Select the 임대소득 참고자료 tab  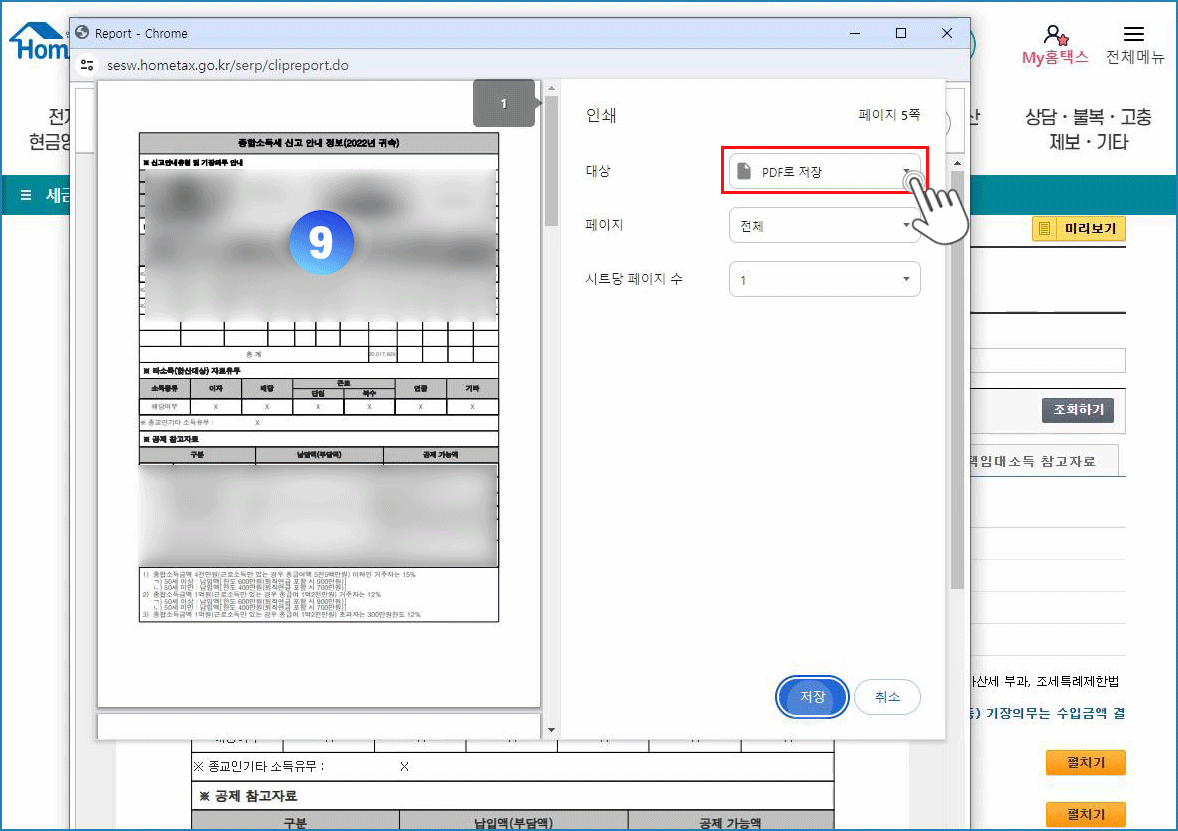pos(1044,461)
